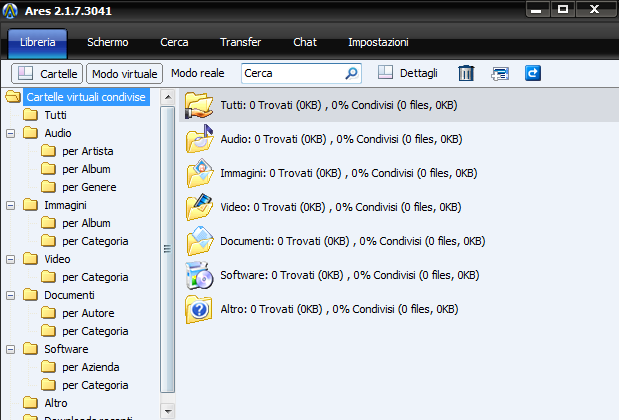This screenshot has height=420, width=619.
Task: Open the Altro question mark folder icon
Action: pyautogui.click(x=200, y=309)
